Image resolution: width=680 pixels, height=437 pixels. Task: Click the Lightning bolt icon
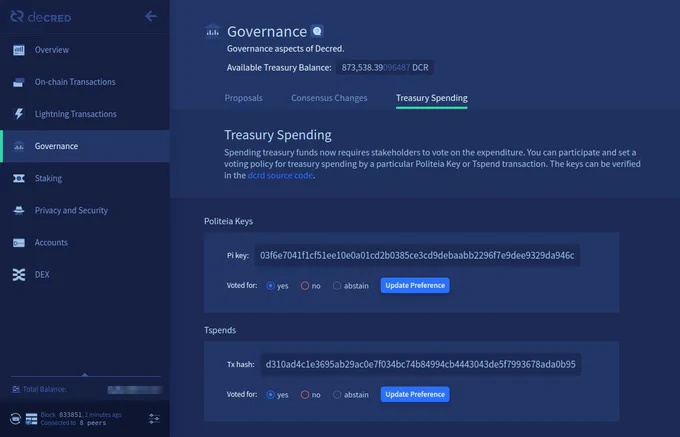tap(19, 114)
